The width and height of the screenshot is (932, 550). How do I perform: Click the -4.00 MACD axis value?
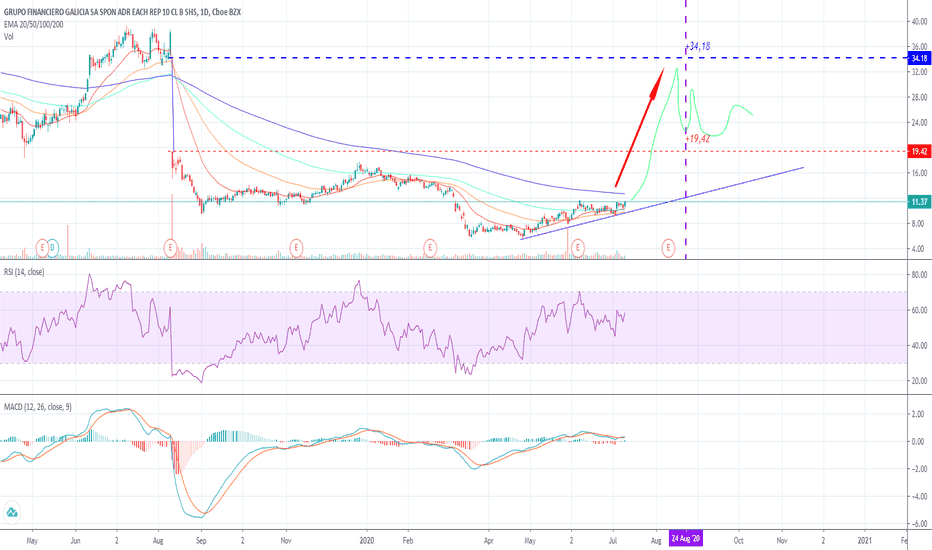(x=918, y=496)
